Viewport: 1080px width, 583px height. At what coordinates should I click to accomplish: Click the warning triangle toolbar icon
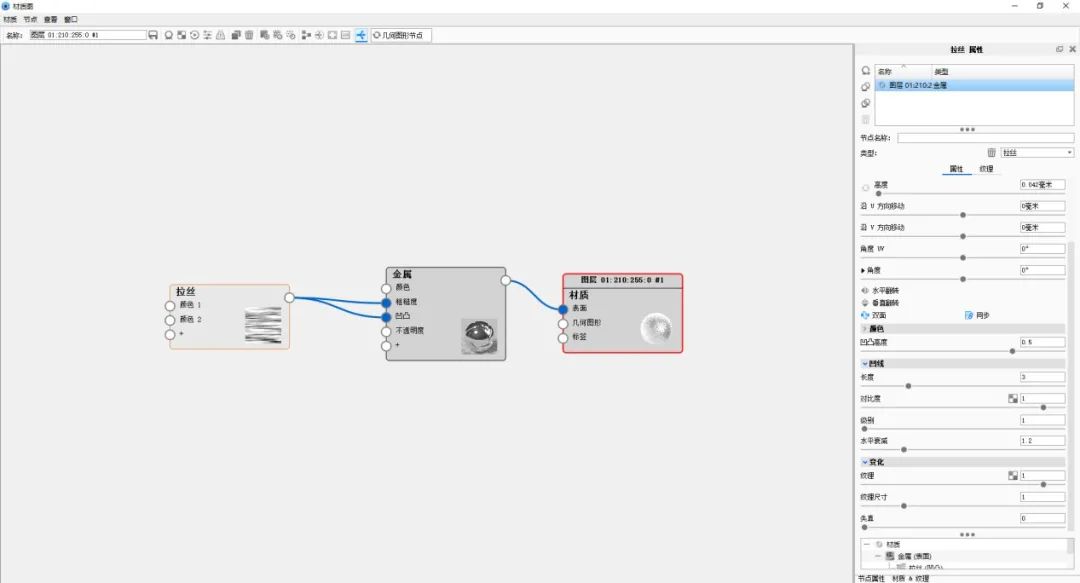tap(220, 35)
